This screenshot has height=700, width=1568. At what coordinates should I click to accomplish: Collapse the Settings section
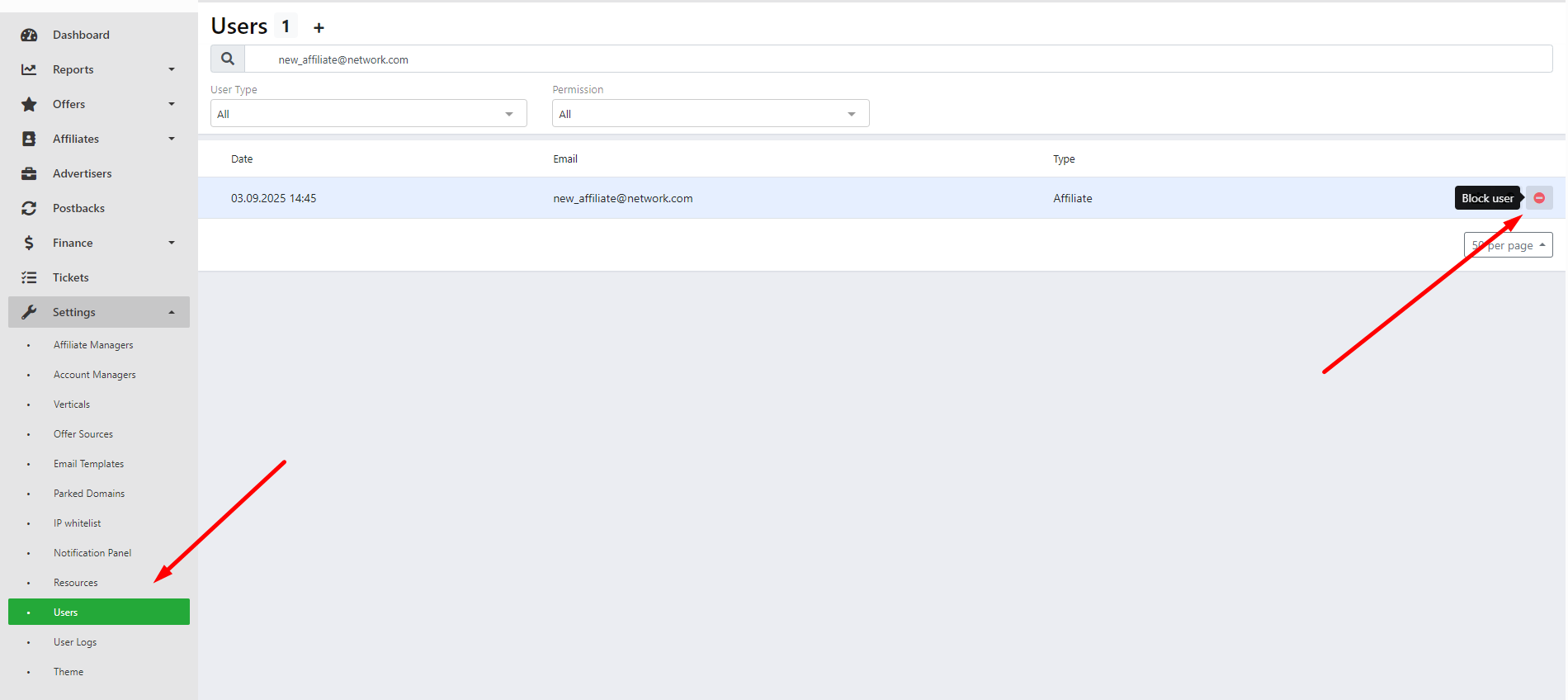172,312
